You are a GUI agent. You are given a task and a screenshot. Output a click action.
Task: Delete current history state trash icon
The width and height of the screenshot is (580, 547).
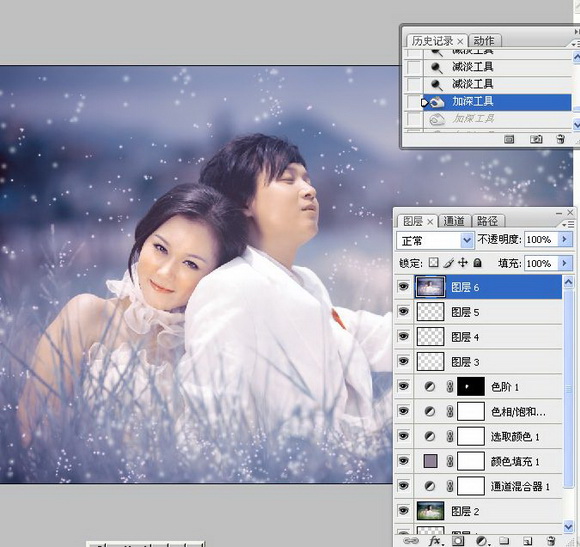pos(560,139)
